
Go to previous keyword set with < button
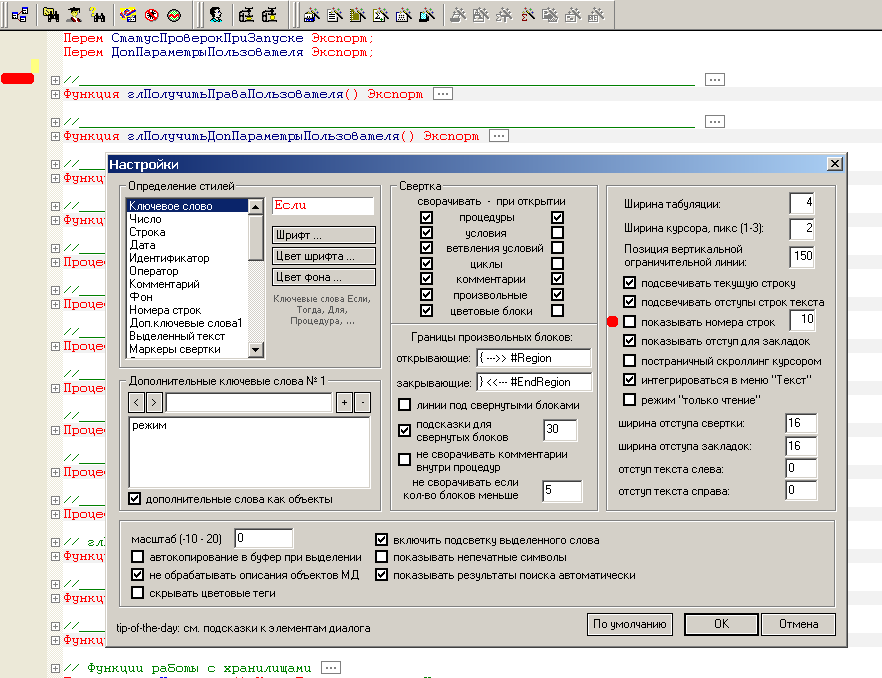click(137, 403)
